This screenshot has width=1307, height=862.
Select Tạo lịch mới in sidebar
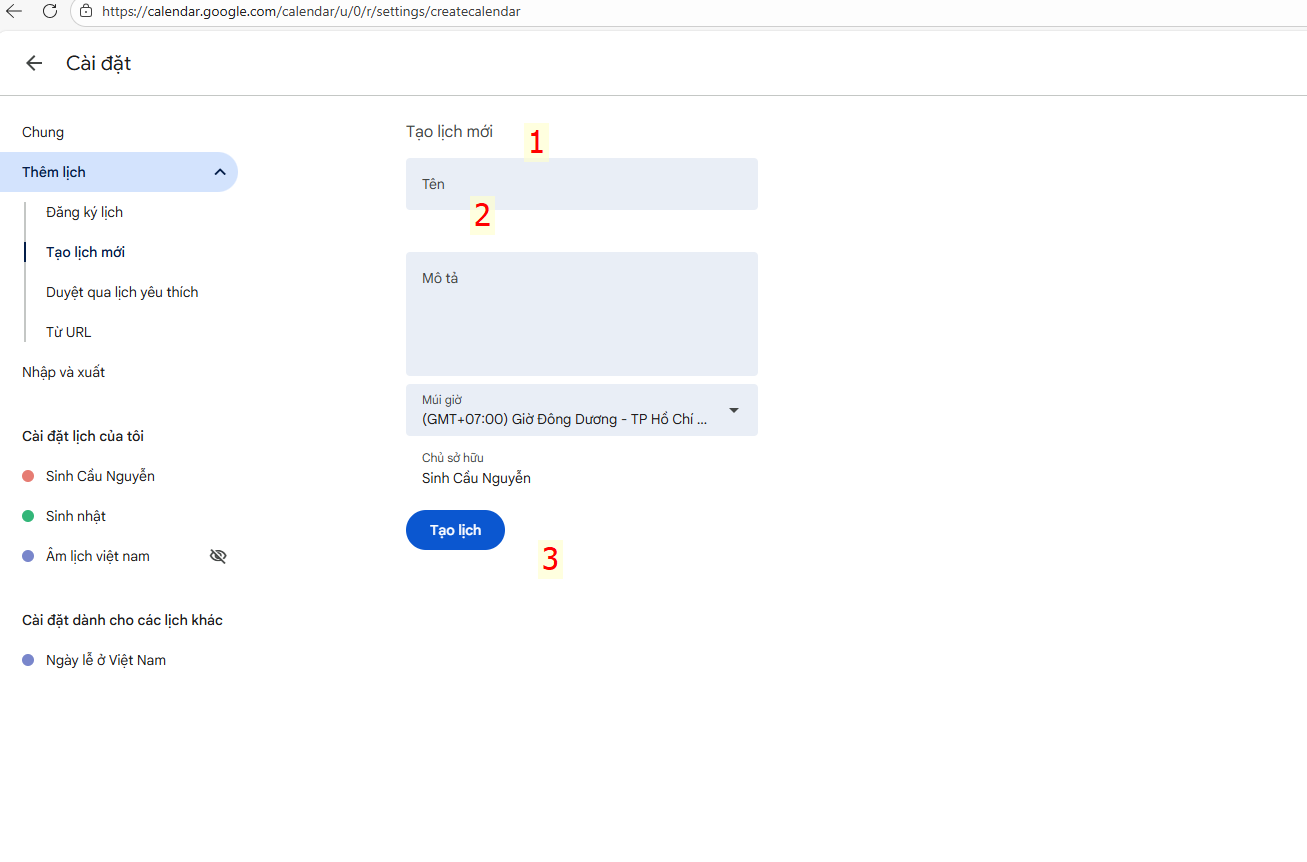(x=85, y=252)
